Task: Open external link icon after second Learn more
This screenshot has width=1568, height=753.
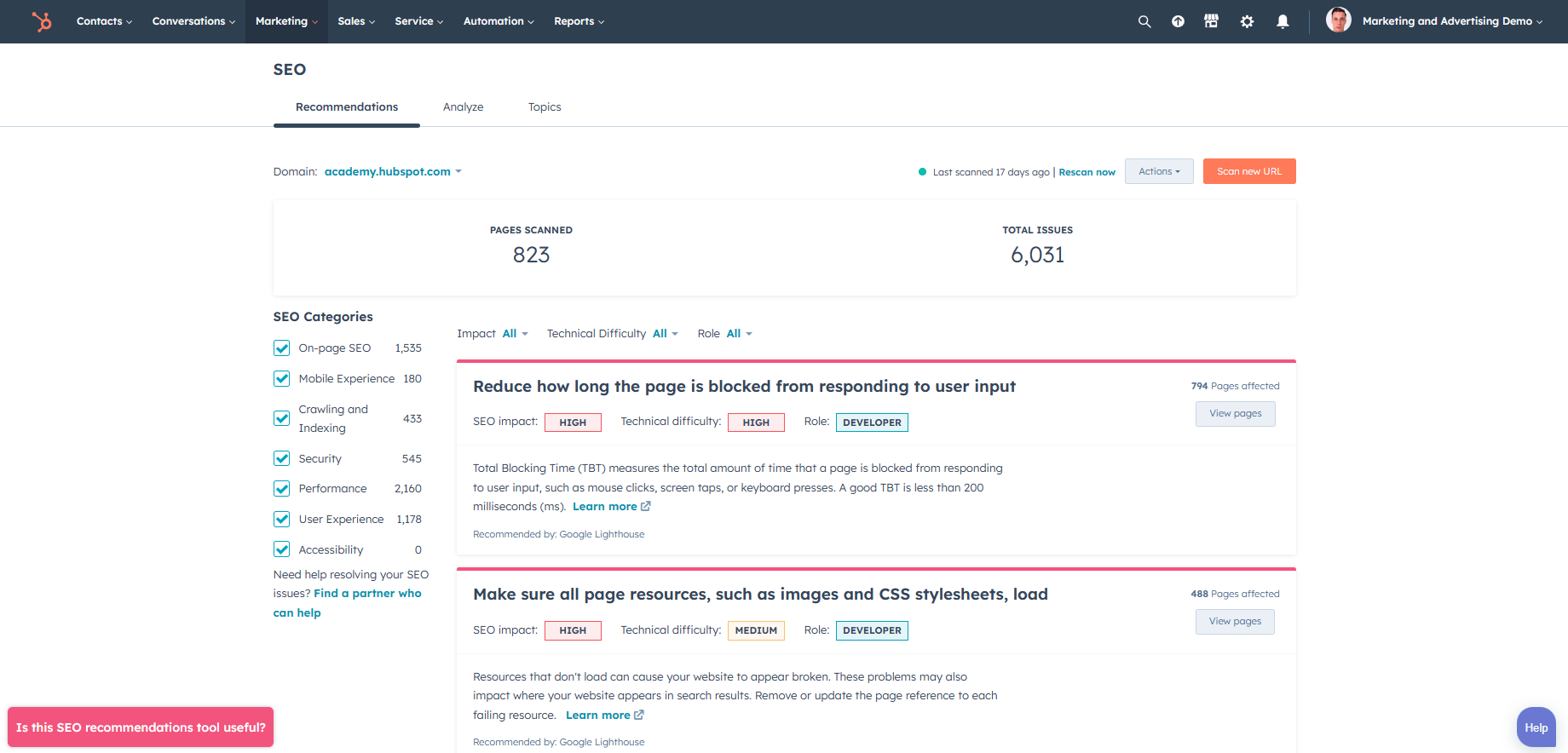Action: click(x=639, y=715)
